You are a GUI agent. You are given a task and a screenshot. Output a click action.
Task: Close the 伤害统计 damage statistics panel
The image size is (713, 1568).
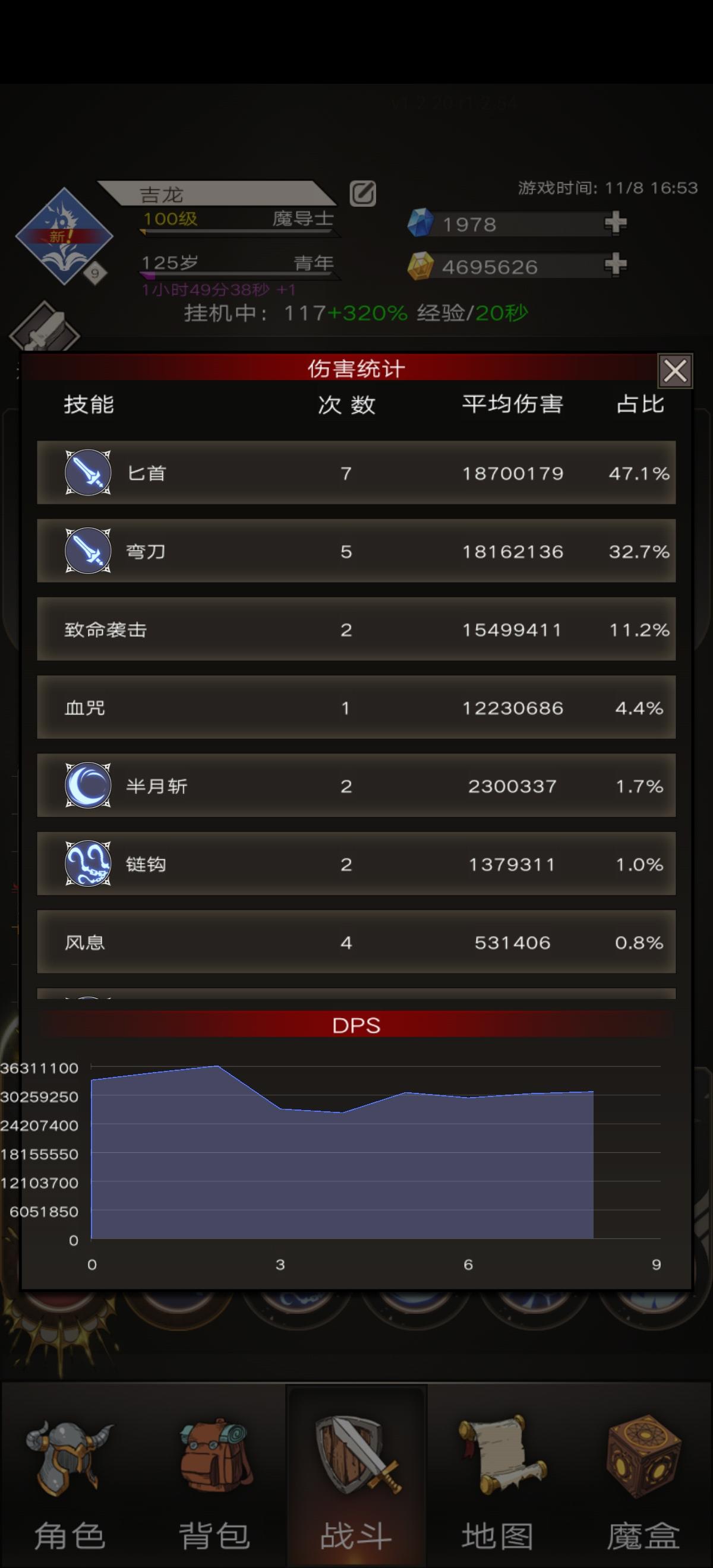674,370
